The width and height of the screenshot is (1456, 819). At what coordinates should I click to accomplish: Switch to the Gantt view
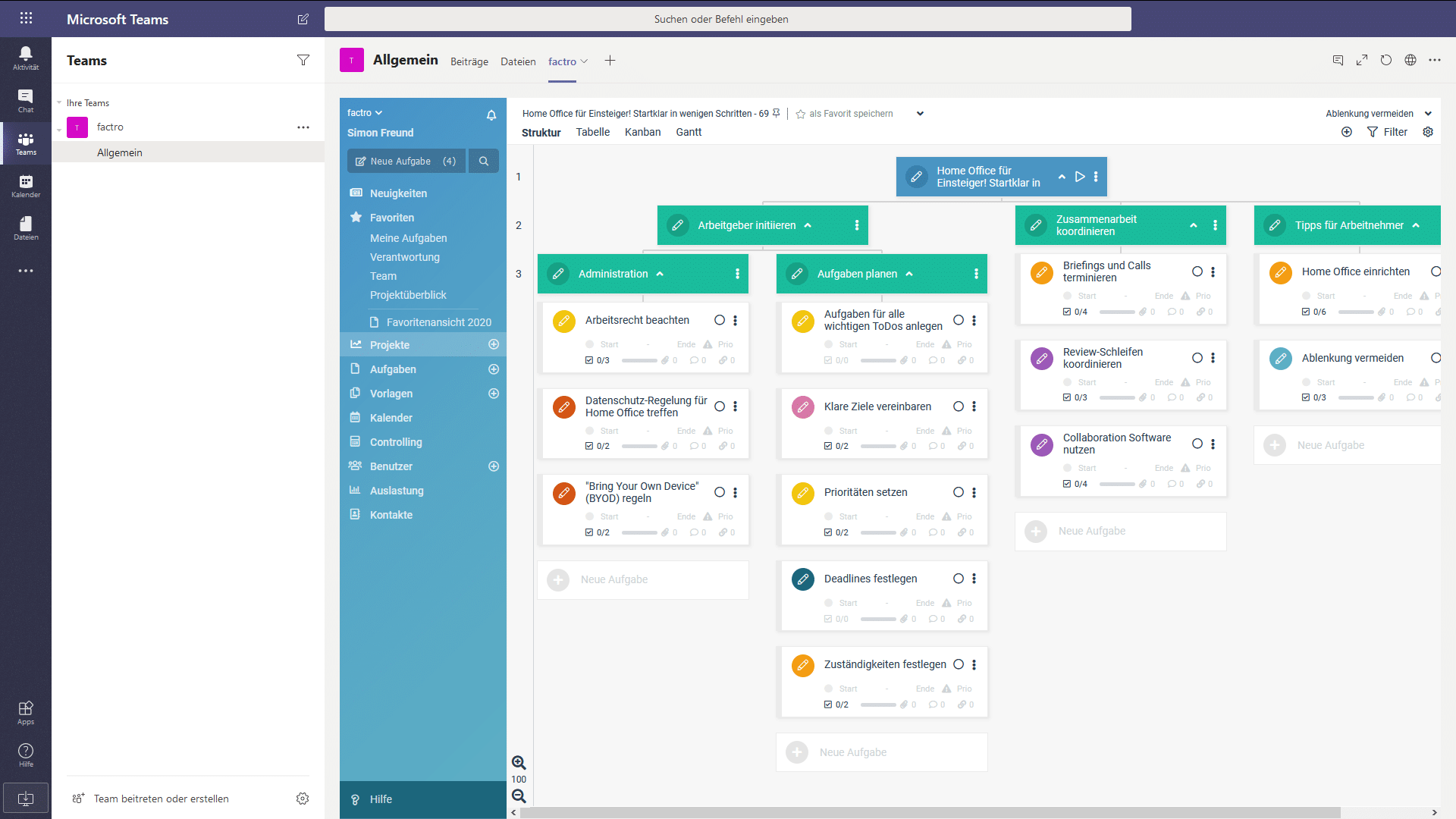pos(689,132)
